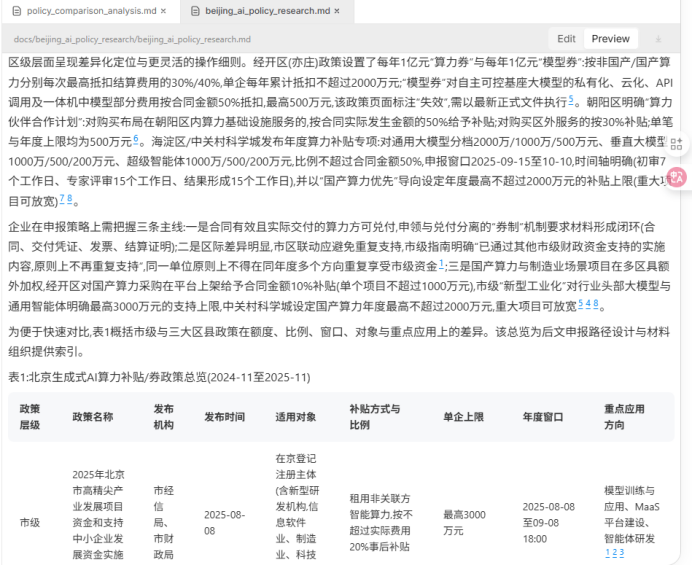Open footnote 6 after "上限均为500万元"
The height and width of the screenshot is (566, 692).
137,138
